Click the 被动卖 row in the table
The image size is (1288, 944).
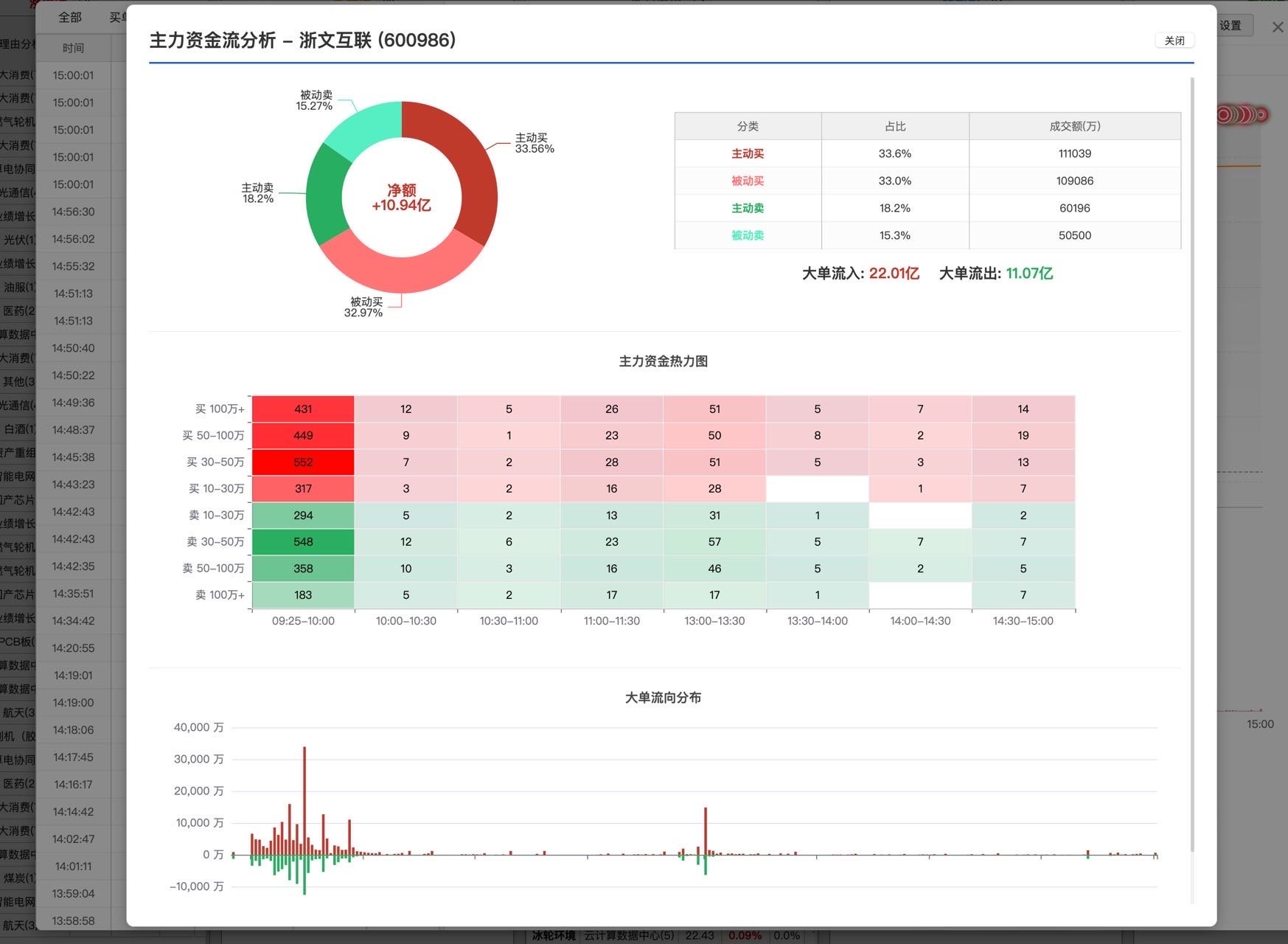click(x=927, y=235)
